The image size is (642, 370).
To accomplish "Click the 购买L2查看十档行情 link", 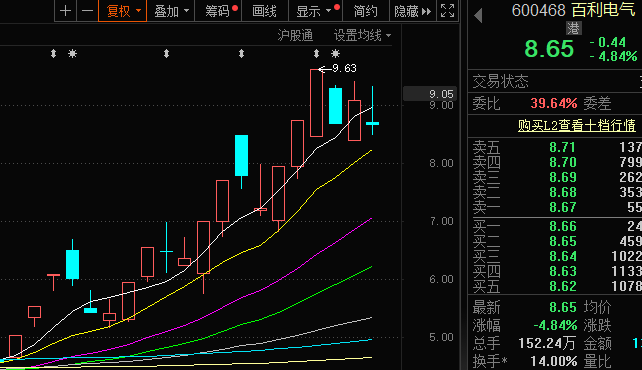I will (x=576, y=125).
